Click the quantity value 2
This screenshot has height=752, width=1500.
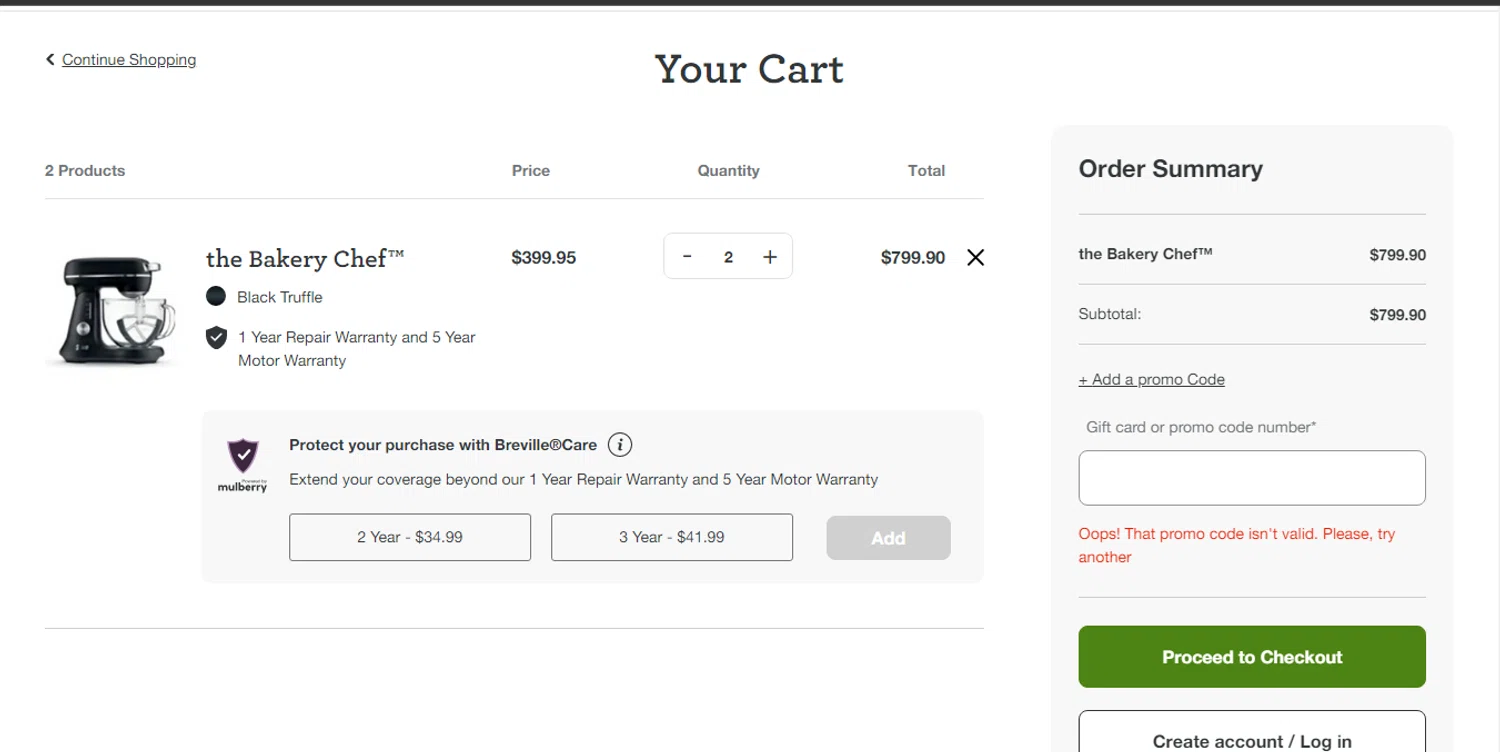pyautogui.click(x=728, y=257)
